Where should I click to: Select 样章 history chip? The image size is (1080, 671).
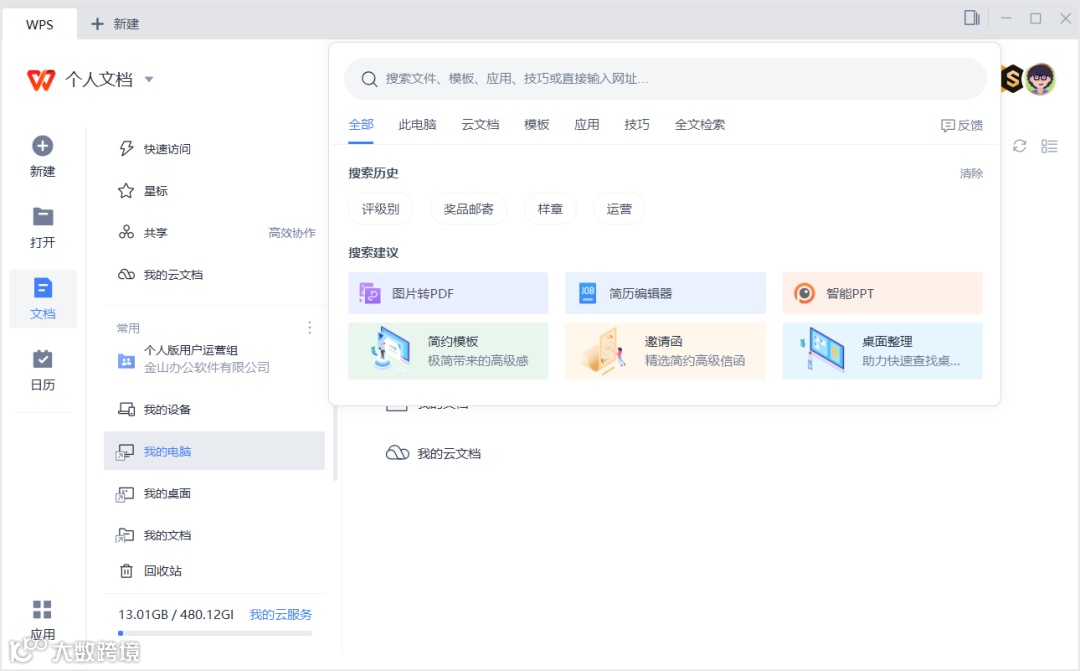coord(550,209)
